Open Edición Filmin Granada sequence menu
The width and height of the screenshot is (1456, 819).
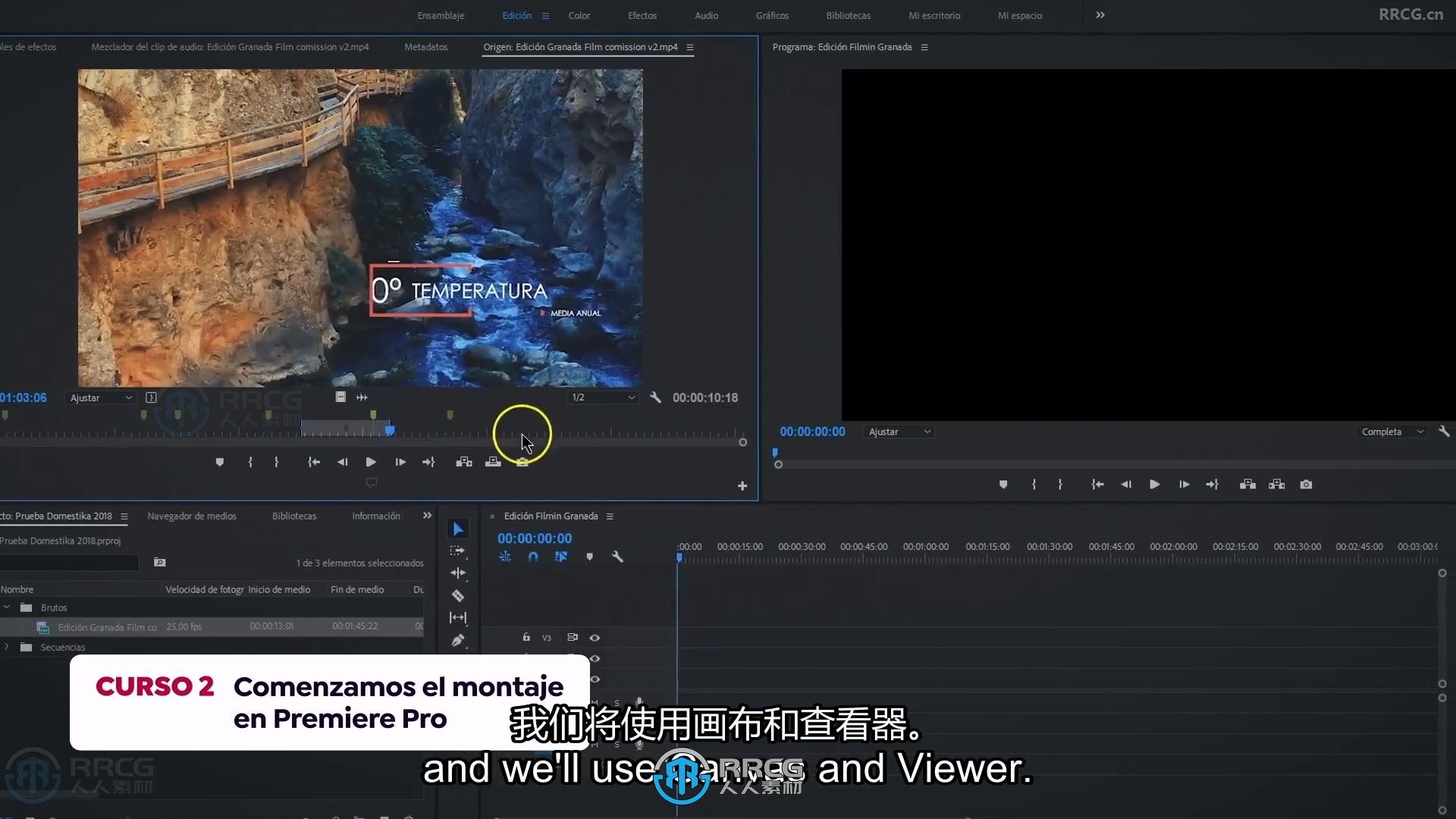tap(610, 516)
